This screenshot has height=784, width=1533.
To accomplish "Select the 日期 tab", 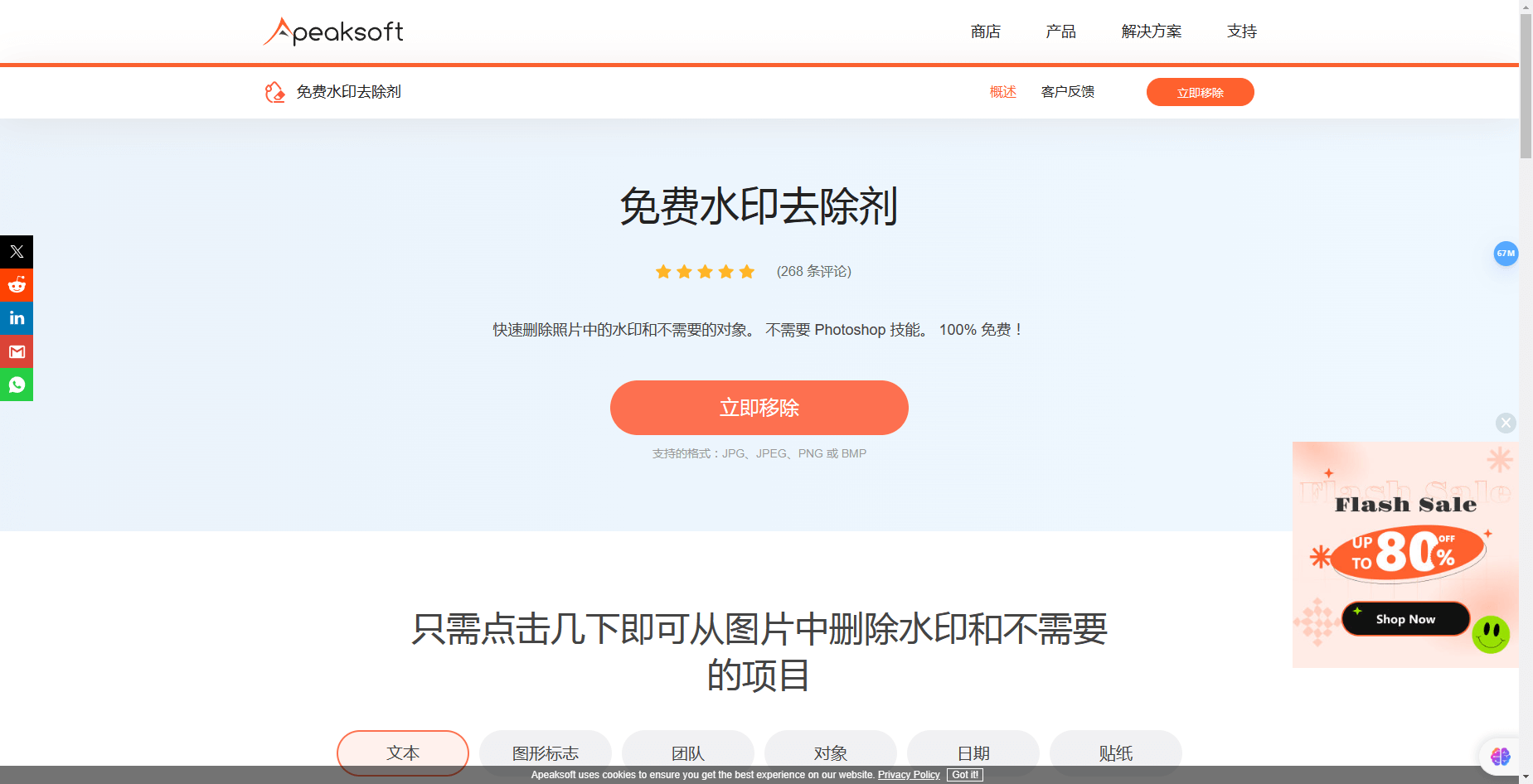I will point(973,753).
